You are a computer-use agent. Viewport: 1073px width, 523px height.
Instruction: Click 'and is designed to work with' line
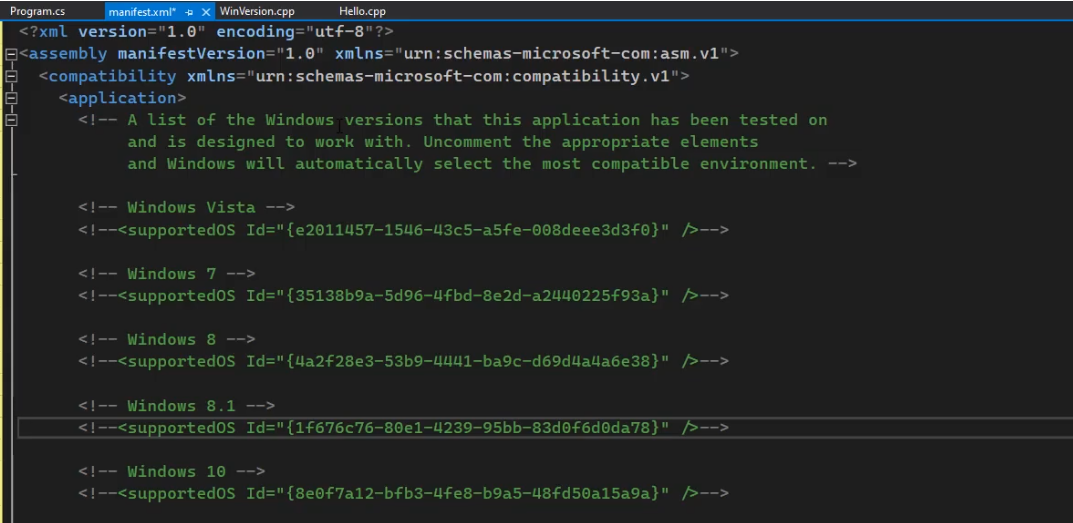coord(442,142)
